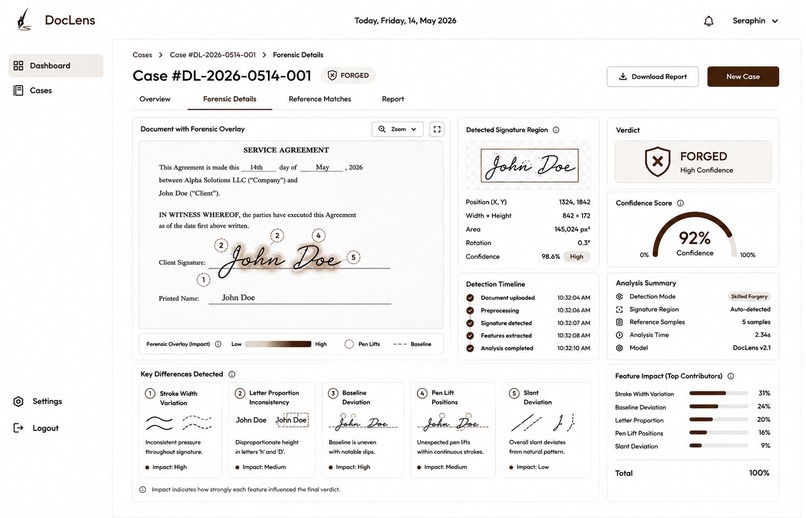Viewport: 806px width, 518px height.
Task: Click the High confidence badge
Action: click(x=576, y=256)
